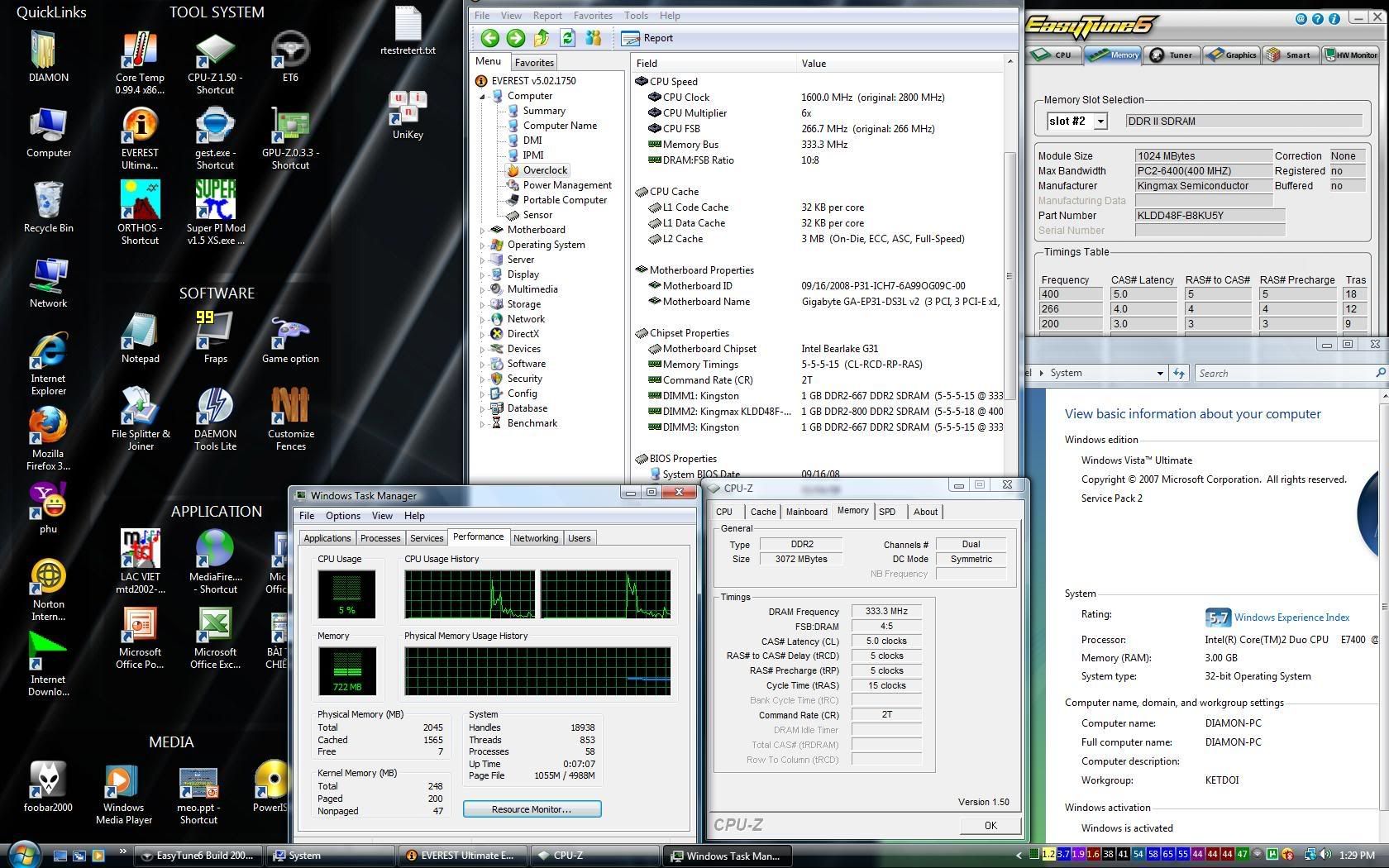1389x868 pixels.
Task: Click Windows Start orb
Action: (x=23, y=854)
